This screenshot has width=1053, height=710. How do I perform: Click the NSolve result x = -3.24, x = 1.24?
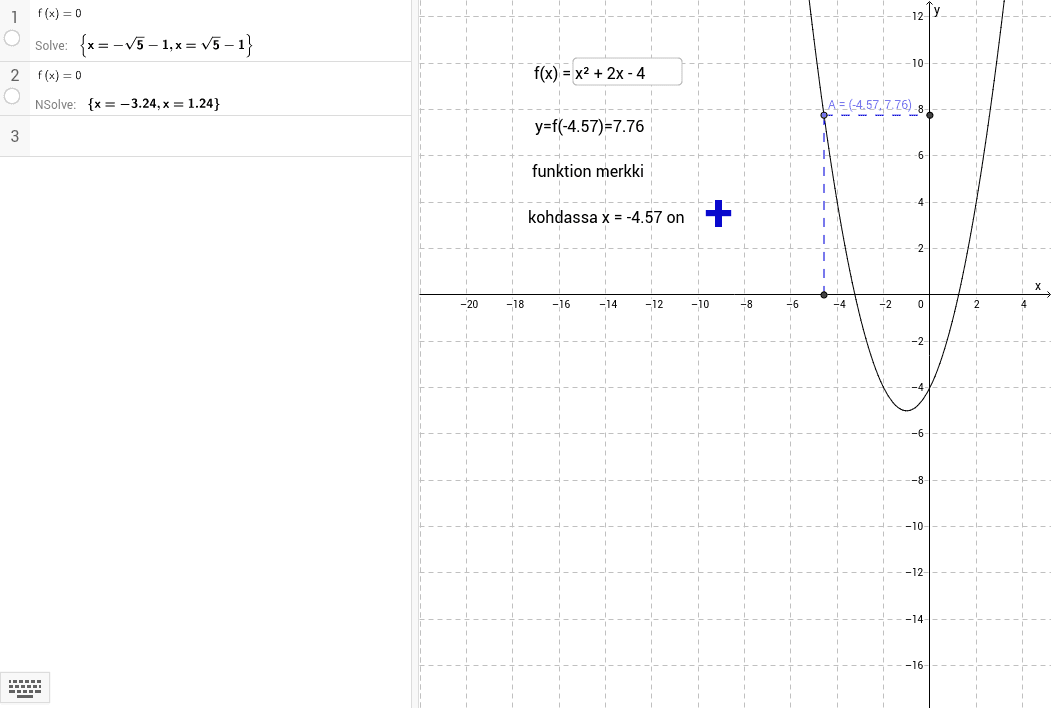coord(154,104)
